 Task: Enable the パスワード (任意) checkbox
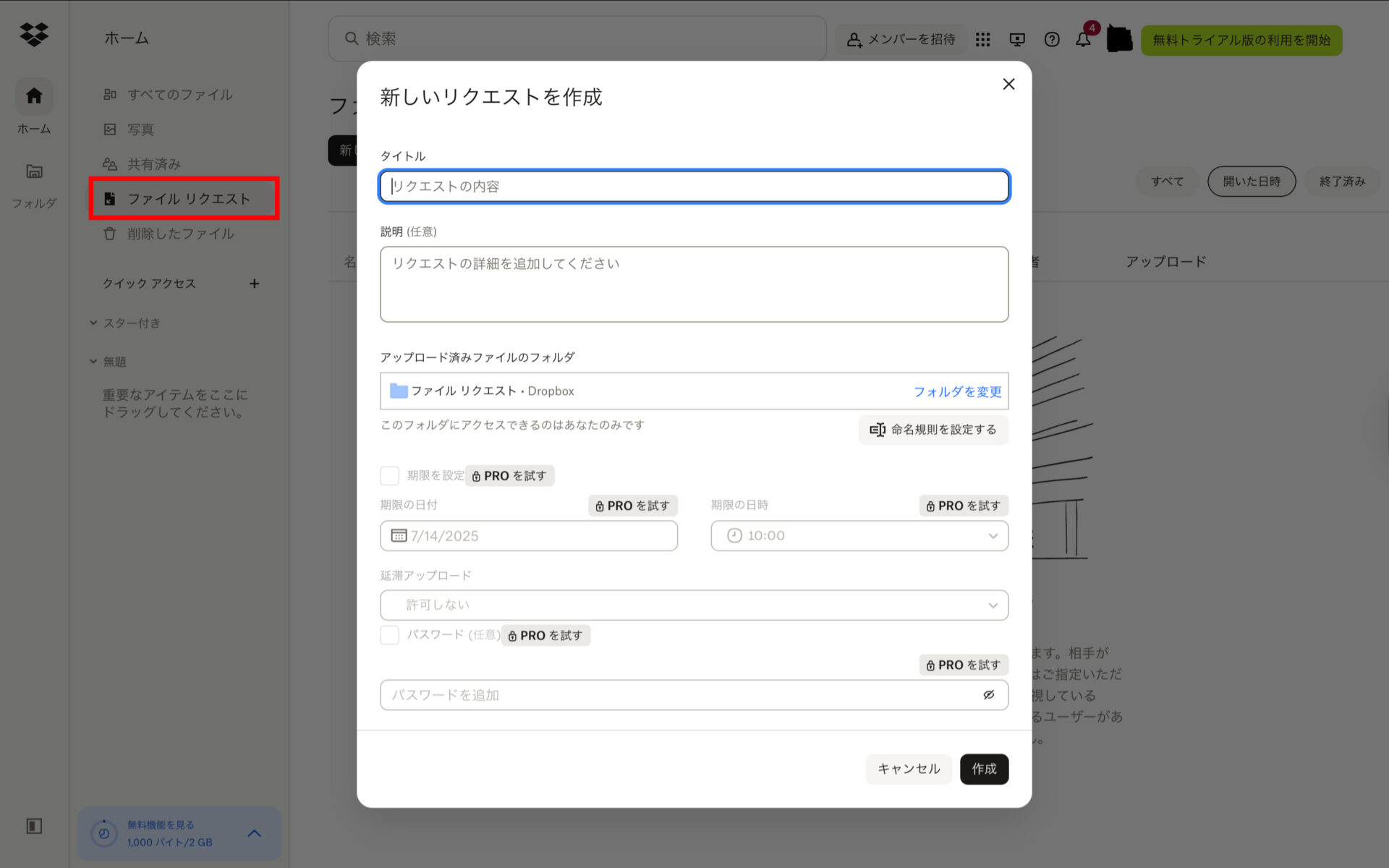coord(389,635)
